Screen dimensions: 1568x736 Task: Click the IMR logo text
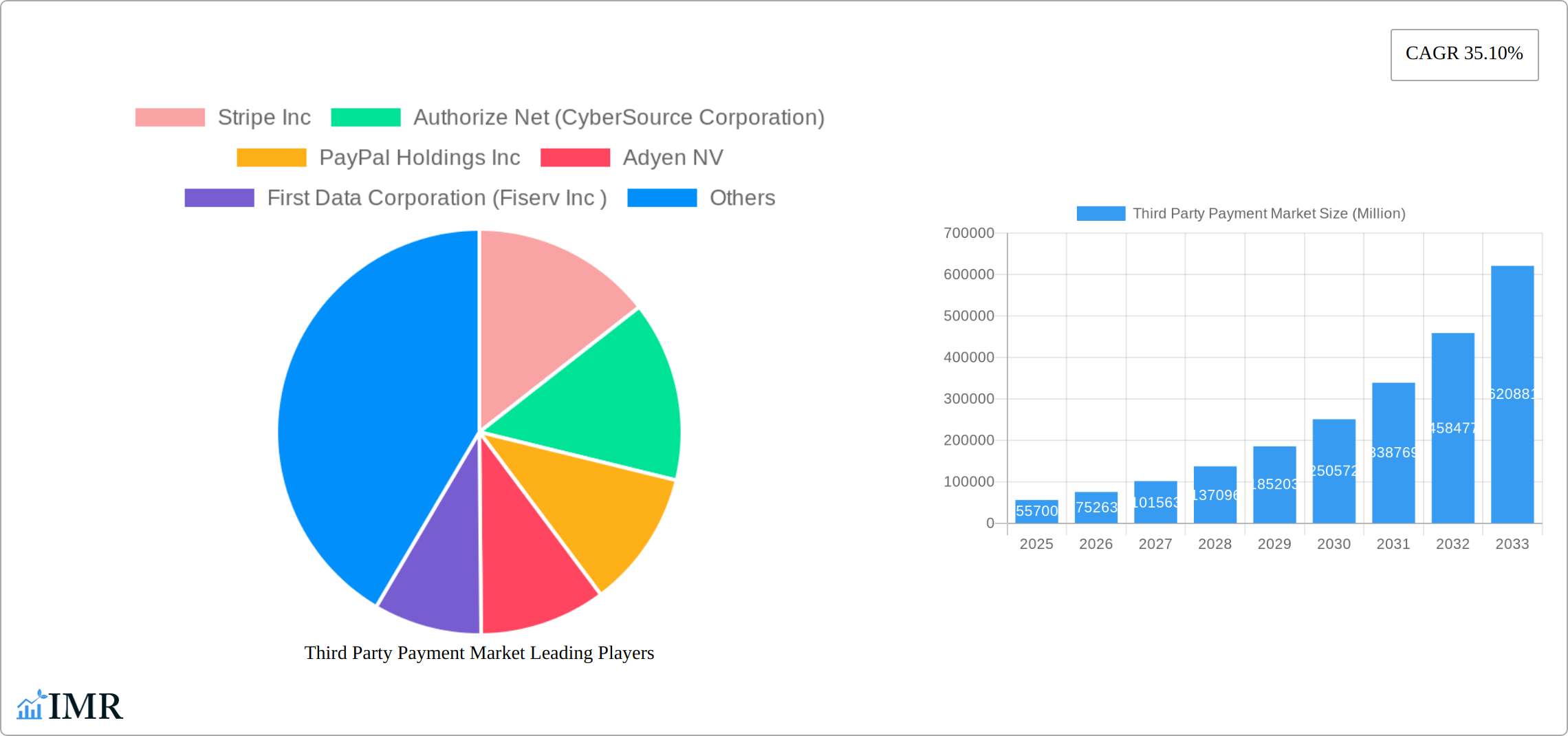(86, 706)
